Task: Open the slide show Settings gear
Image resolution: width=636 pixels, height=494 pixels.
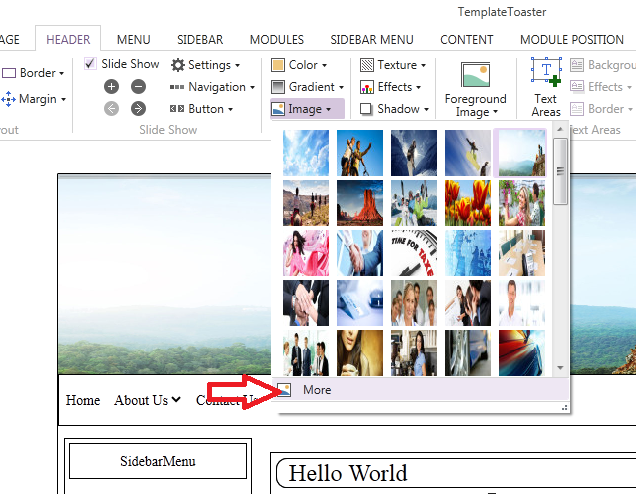Action: (178, 65)
